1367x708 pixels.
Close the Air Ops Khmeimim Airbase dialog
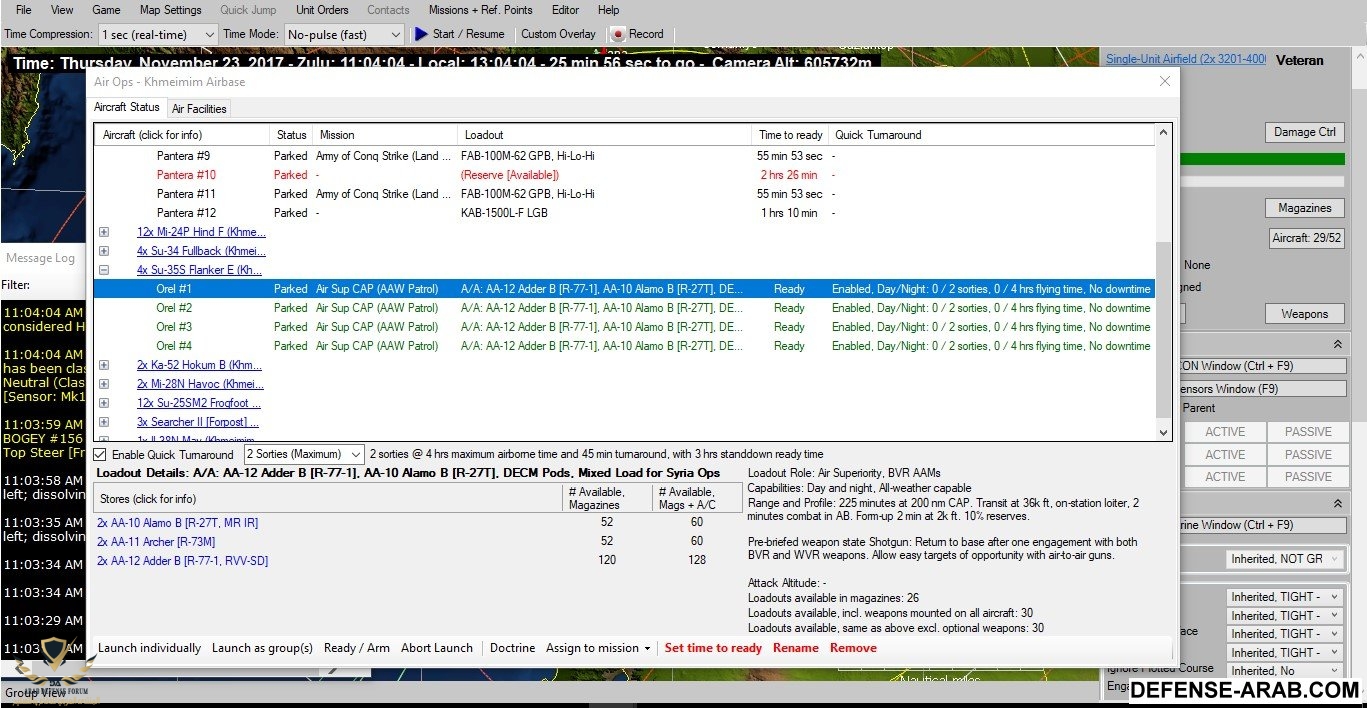pos(1164,81)
